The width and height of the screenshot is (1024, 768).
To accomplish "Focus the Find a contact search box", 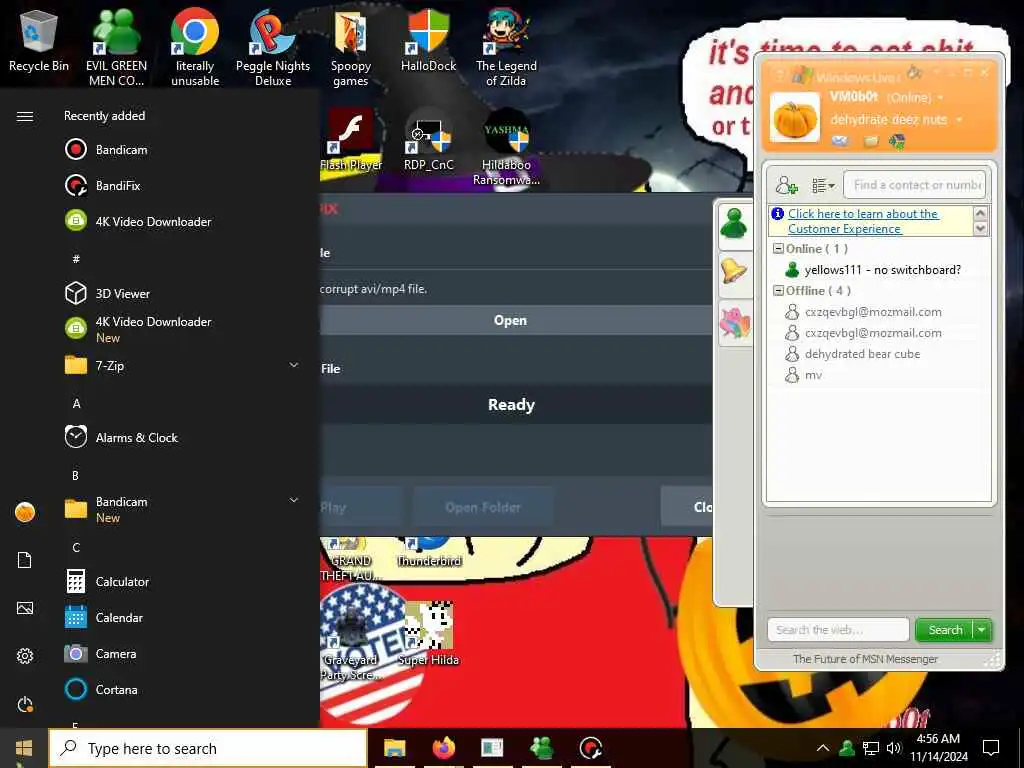I will pos(914,185).
